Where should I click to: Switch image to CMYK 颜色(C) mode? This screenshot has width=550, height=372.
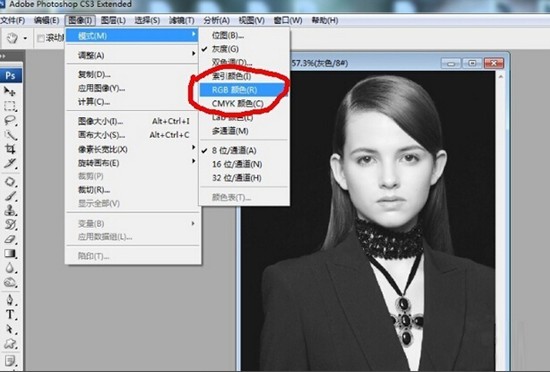(244, 103)
